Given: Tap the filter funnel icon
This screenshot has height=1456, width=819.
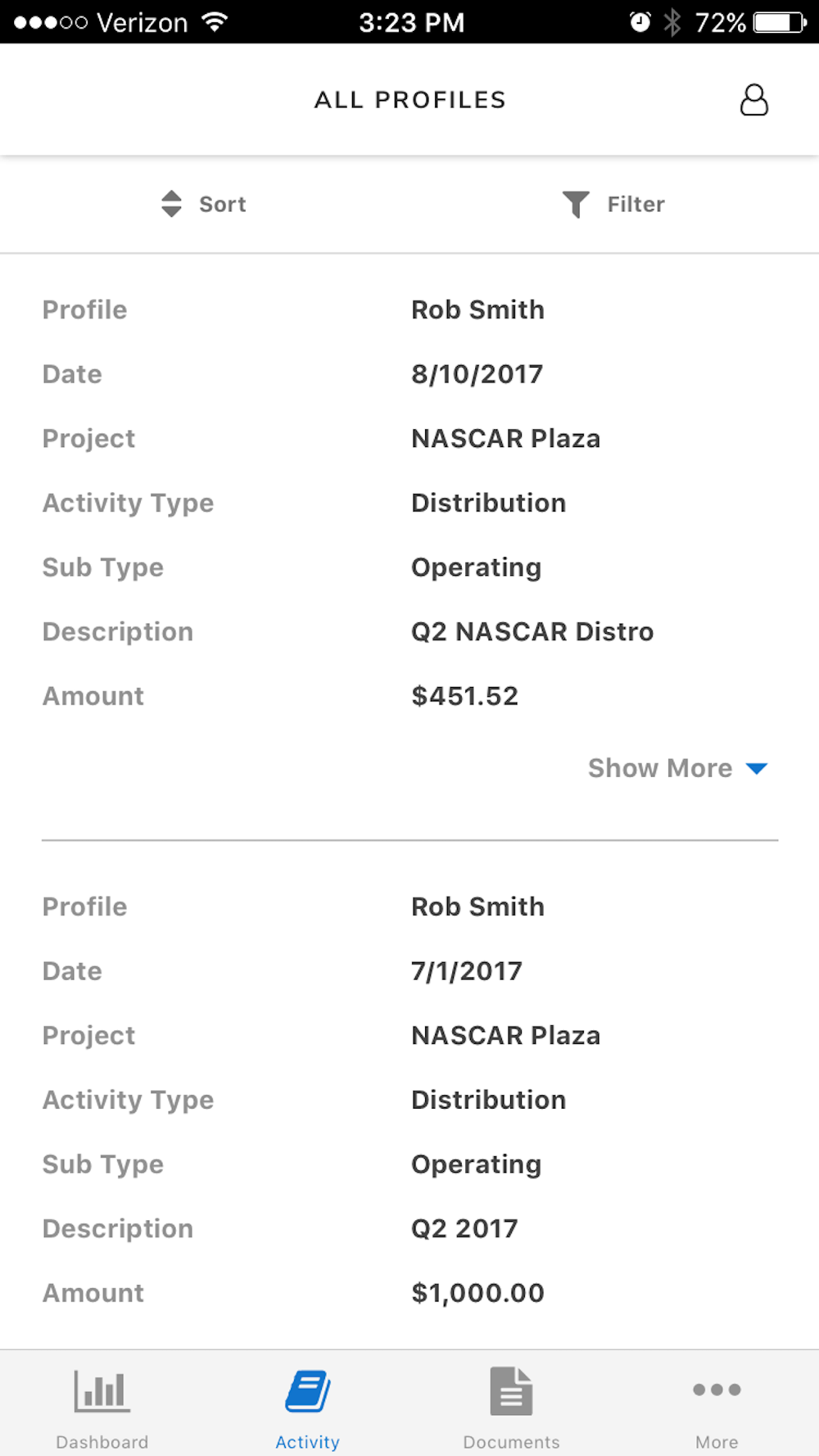Looking at the screenshot, I should pyautogui.click(x=576, y=204).
